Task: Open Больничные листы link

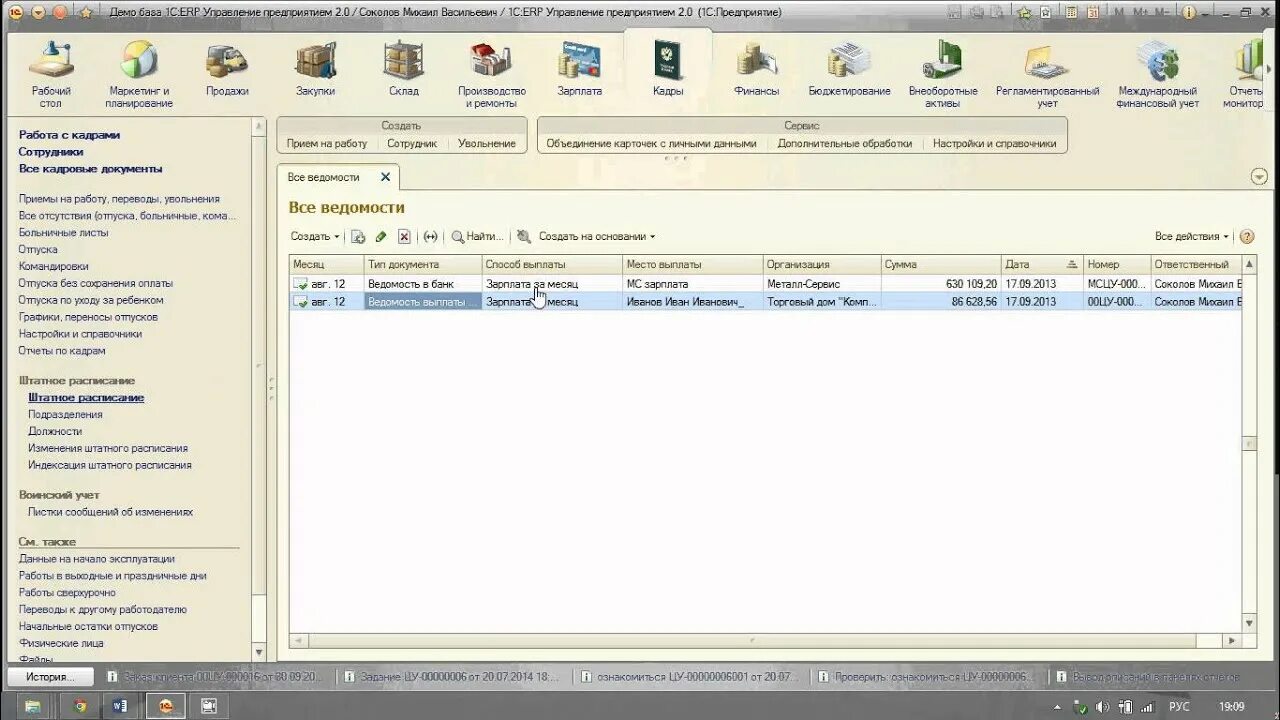Action: 63,232
